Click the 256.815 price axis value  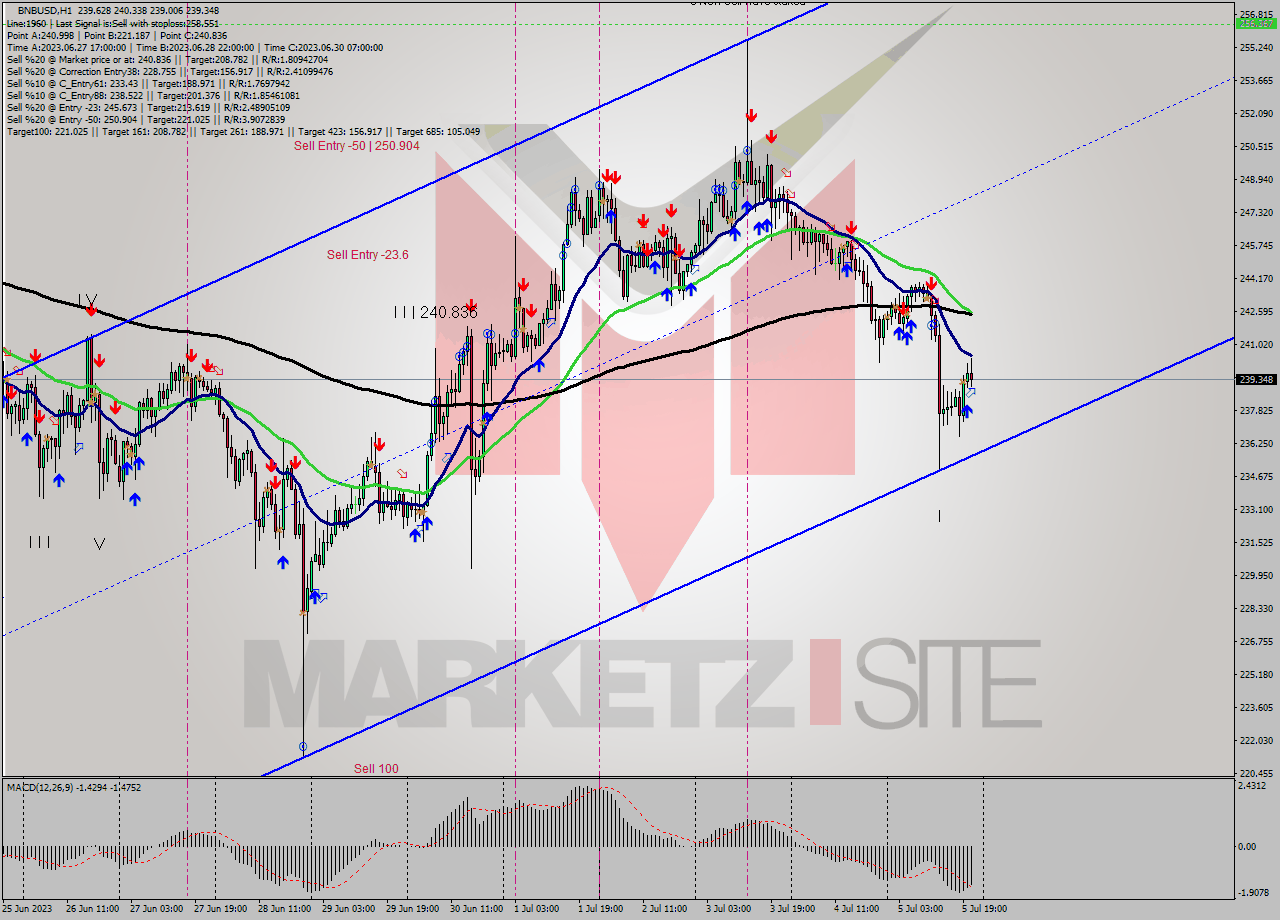(x=1256, y=15)
